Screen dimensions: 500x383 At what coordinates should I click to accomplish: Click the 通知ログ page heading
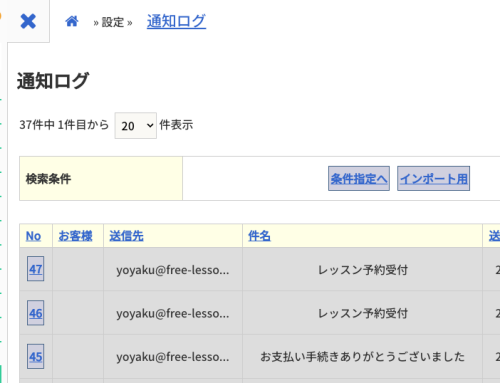(x=53, y=81)
